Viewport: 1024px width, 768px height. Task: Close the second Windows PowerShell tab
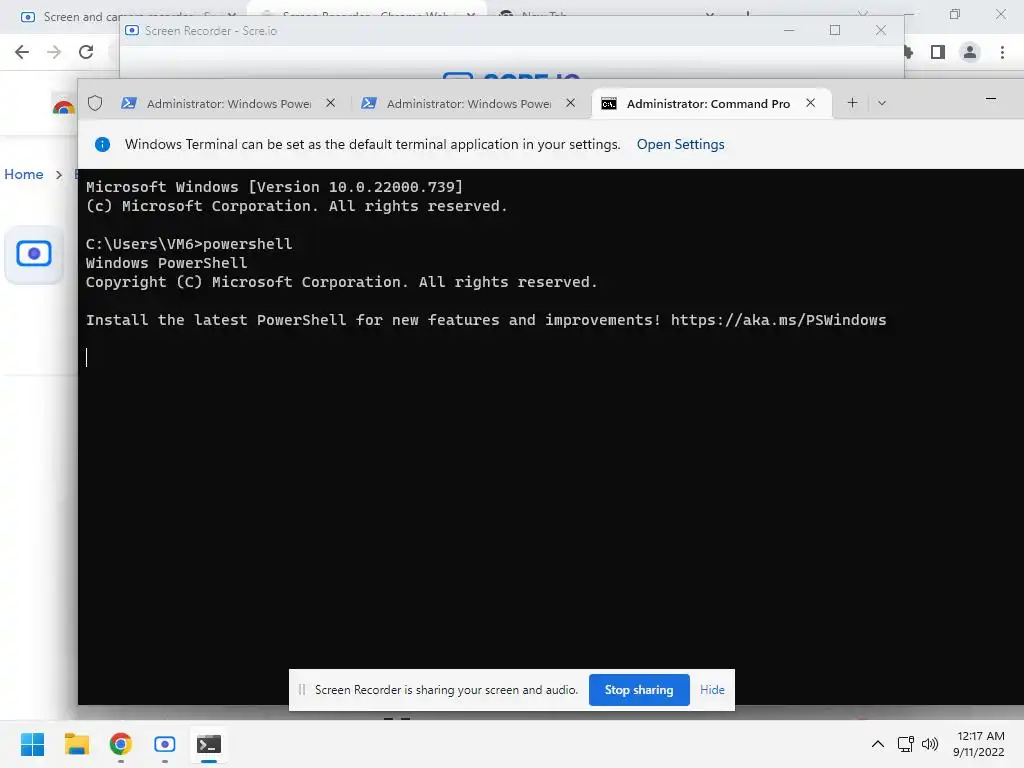tap(570, 103)
